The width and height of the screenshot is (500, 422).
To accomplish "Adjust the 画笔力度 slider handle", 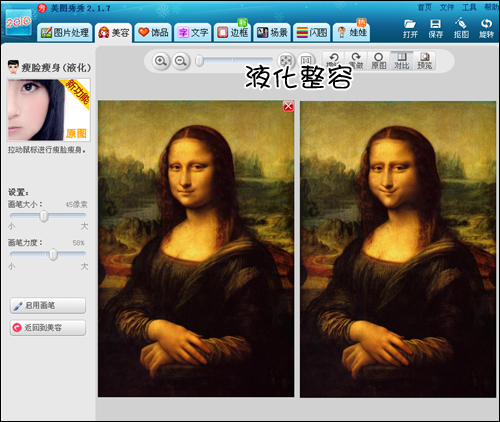I will [x=53, y=255].
